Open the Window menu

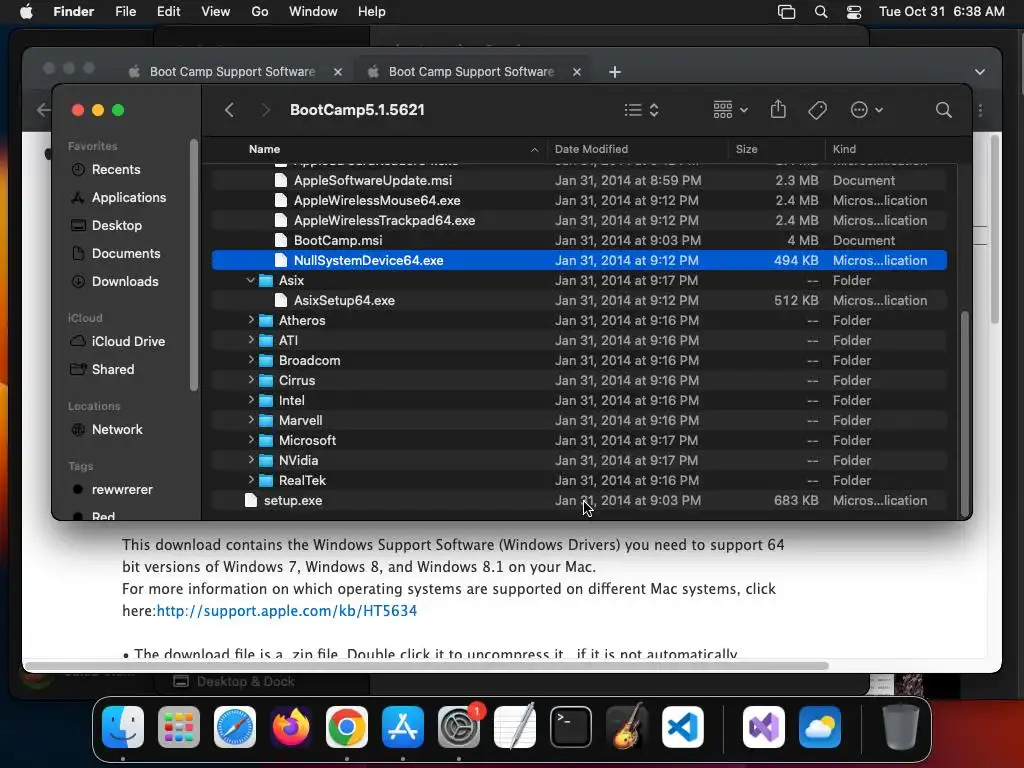coord(313,12)
